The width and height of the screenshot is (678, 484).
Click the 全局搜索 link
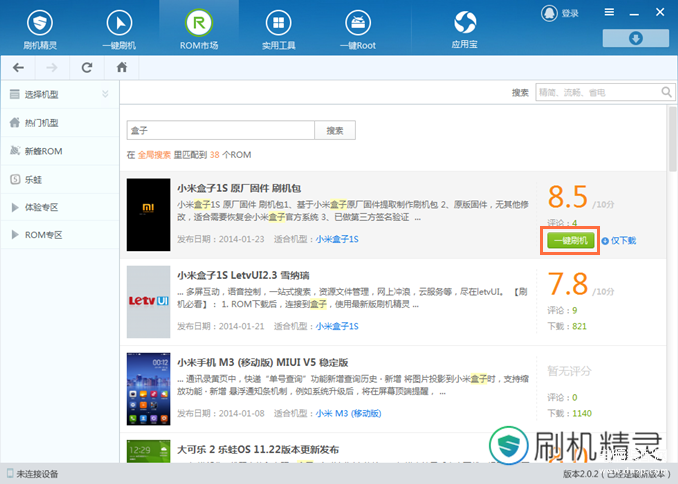point(154,155)
